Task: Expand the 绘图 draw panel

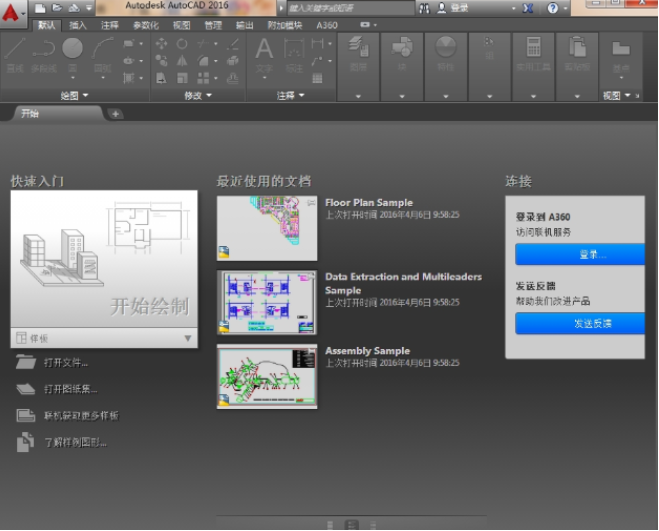Action: [74, 95]
